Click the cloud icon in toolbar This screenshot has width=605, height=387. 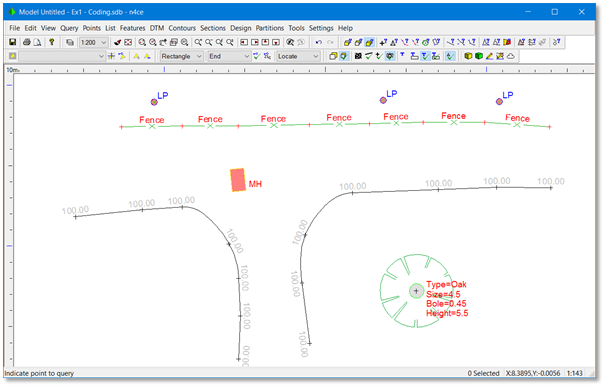point(511,56)
